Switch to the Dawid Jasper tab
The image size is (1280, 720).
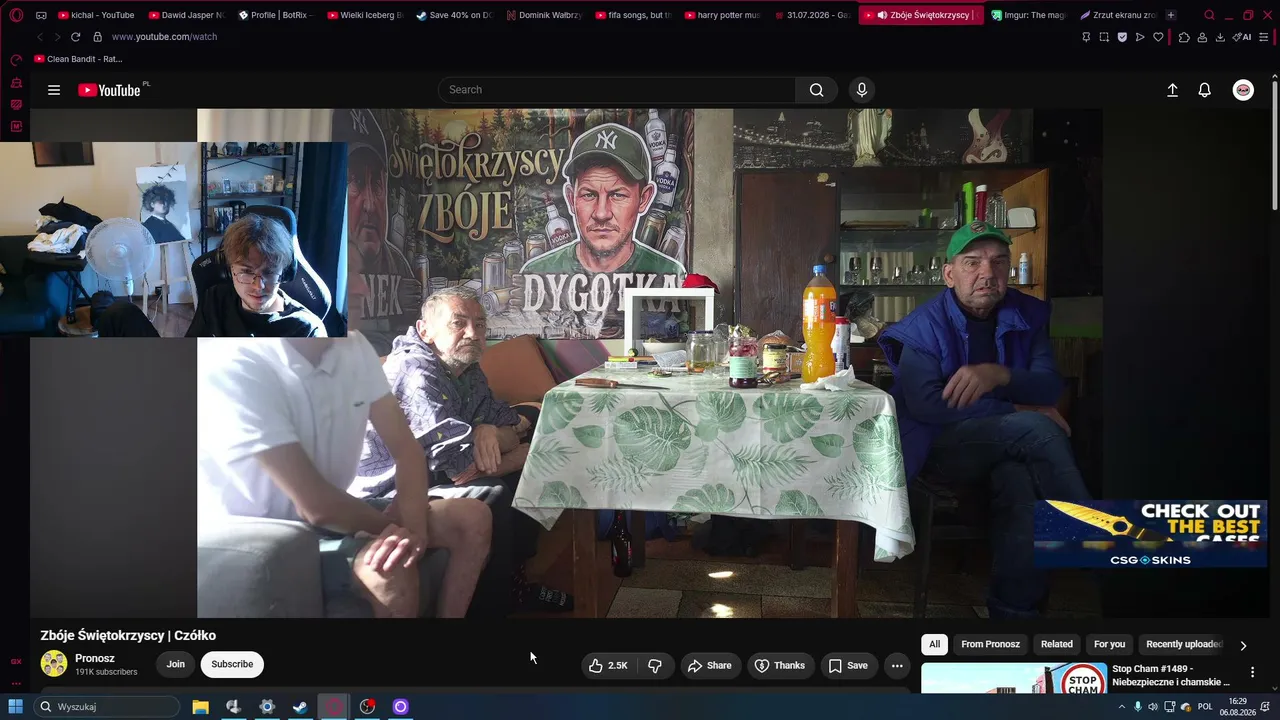click(187, 15)
